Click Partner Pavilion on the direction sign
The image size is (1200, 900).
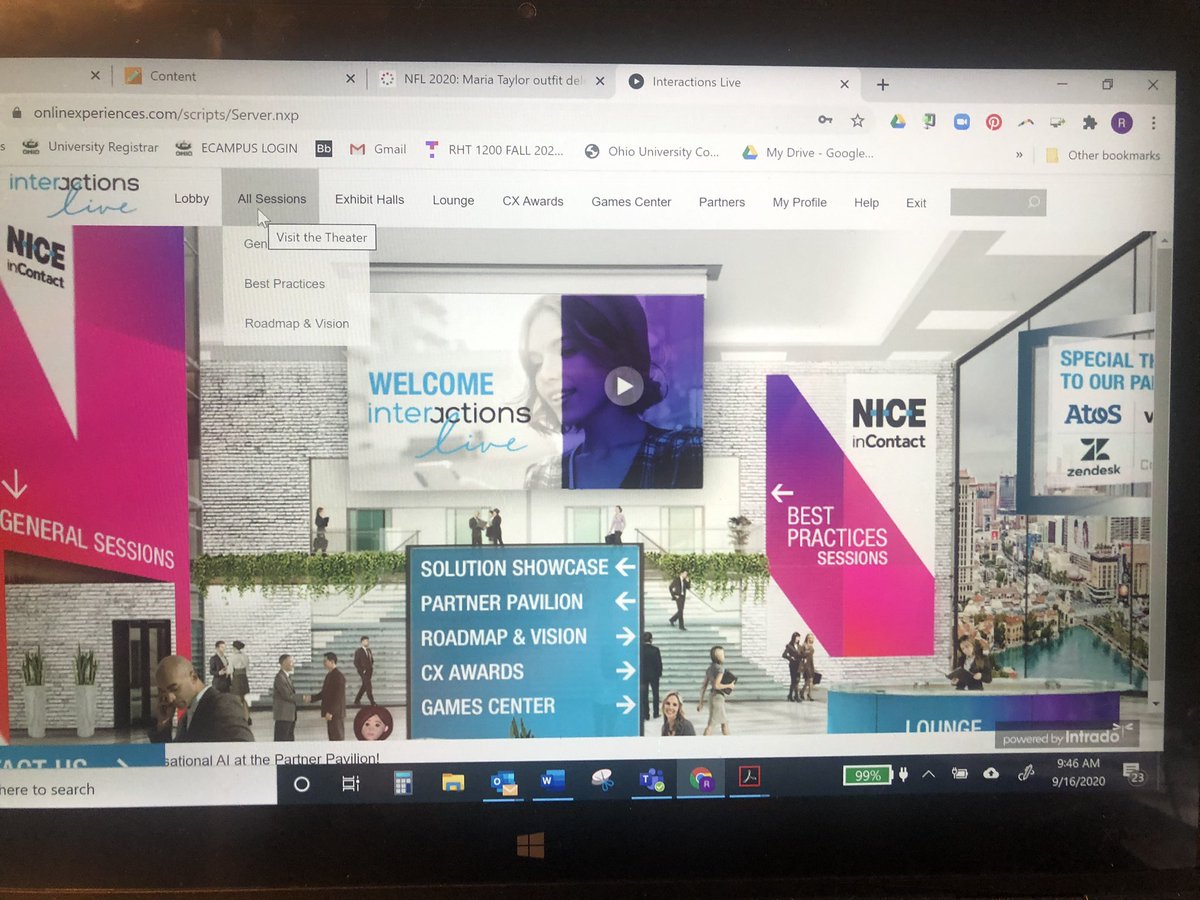tap(527, 602)
